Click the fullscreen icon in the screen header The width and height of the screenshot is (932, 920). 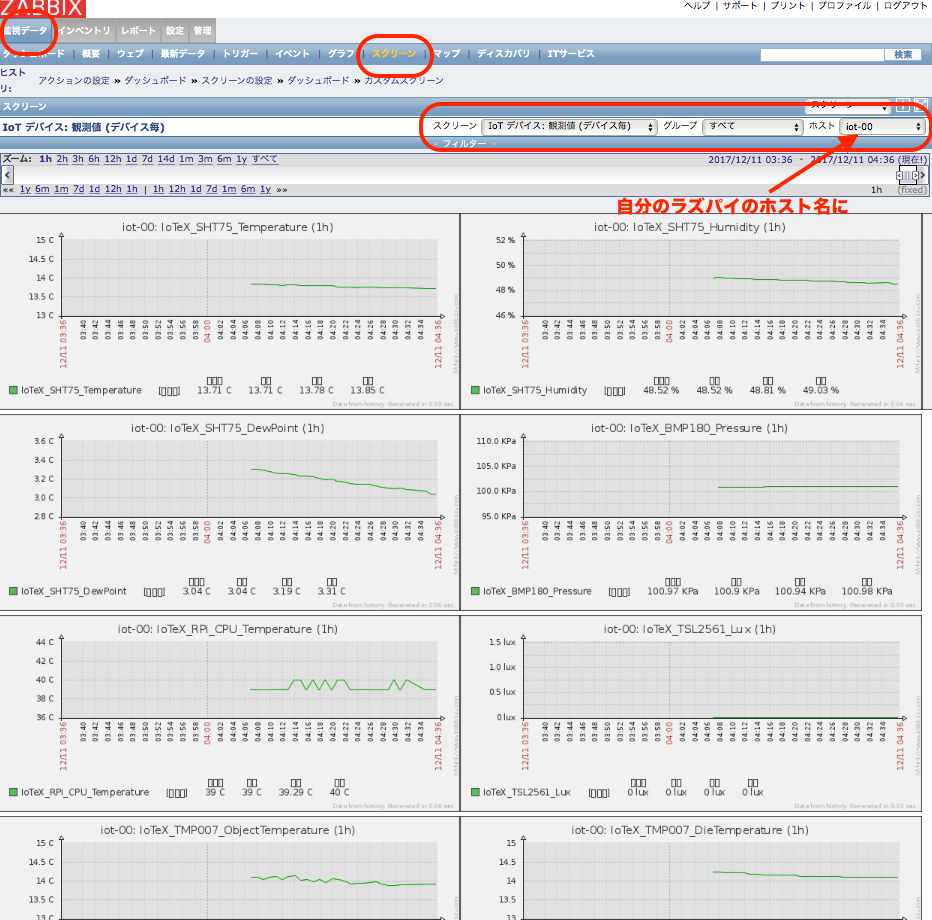[920, 106]
